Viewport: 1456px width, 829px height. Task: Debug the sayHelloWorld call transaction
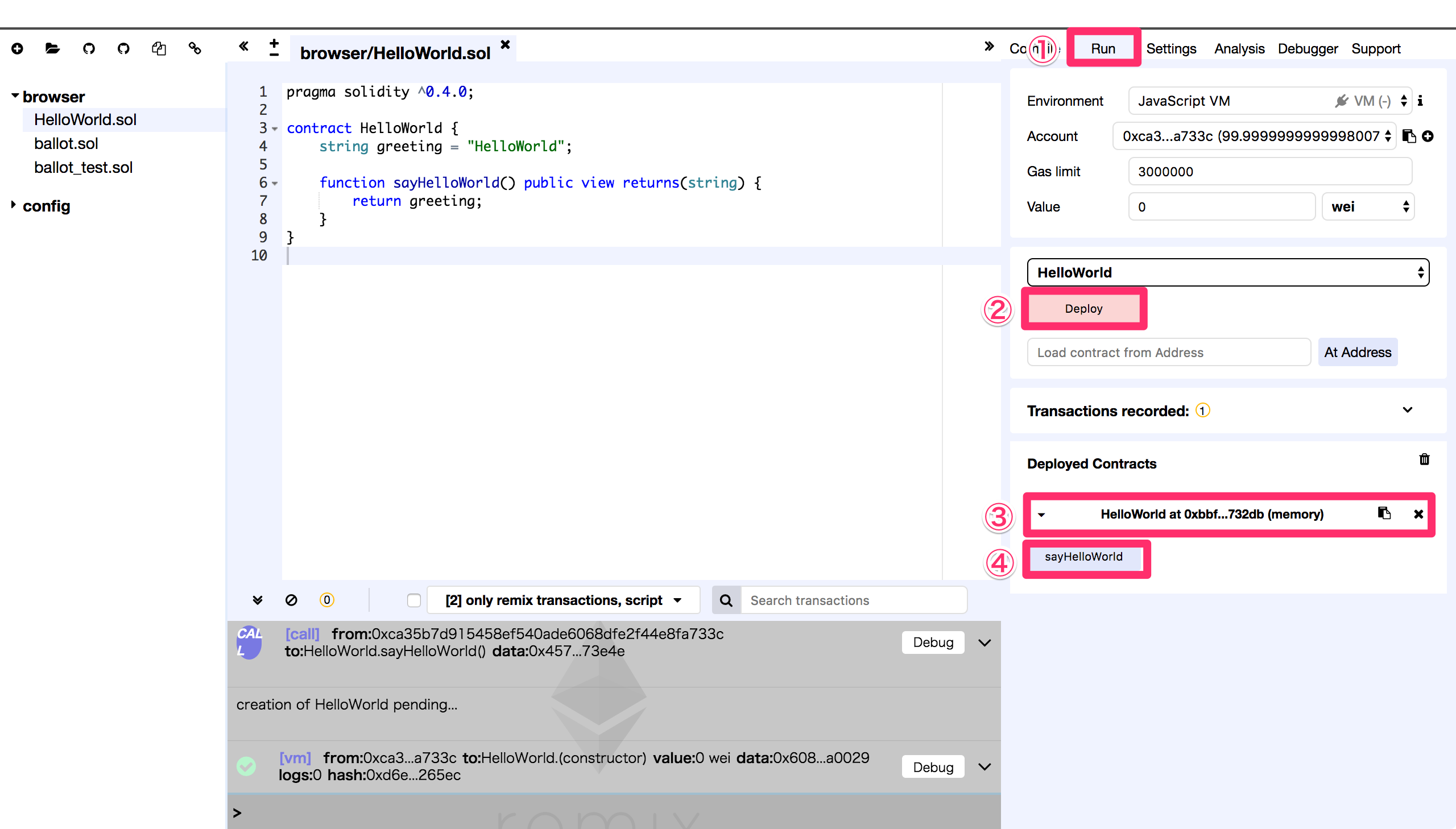pos(933,643)
